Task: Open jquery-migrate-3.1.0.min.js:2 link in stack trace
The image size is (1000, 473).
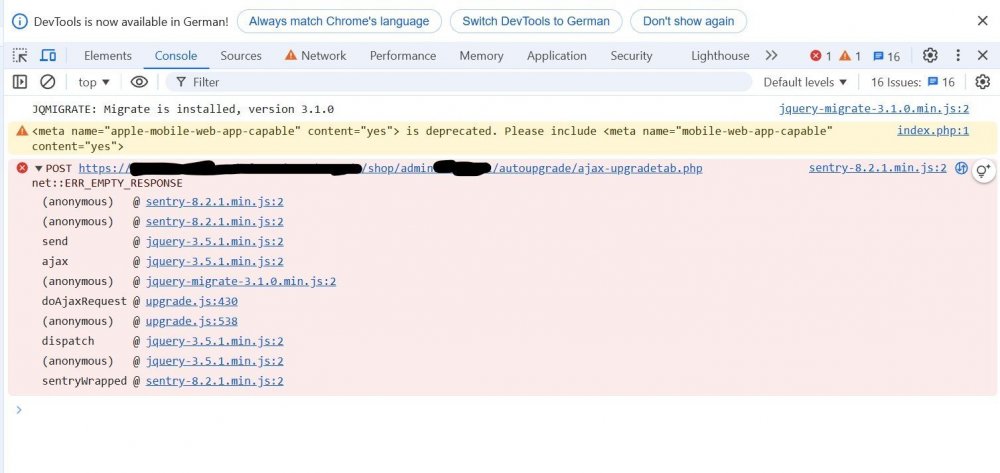Action: click(240, 281)
